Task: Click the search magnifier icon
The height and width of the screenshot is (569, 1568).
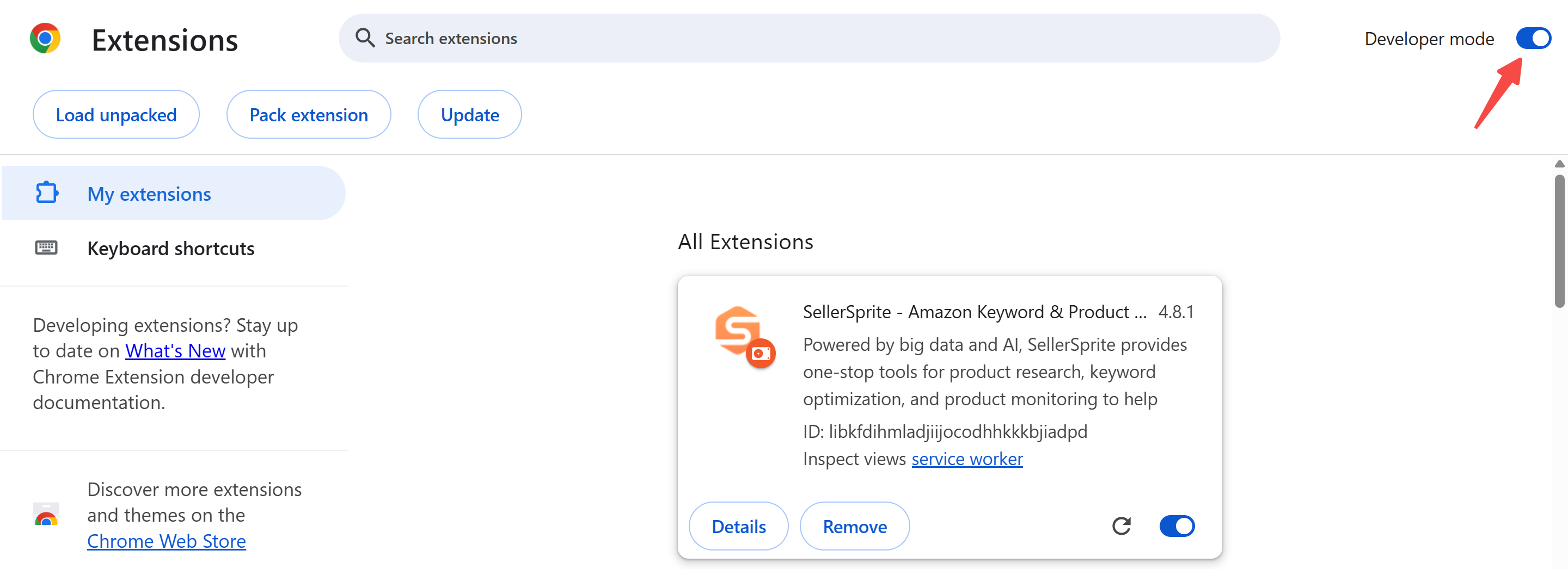Action: click(x=365, y=38)
